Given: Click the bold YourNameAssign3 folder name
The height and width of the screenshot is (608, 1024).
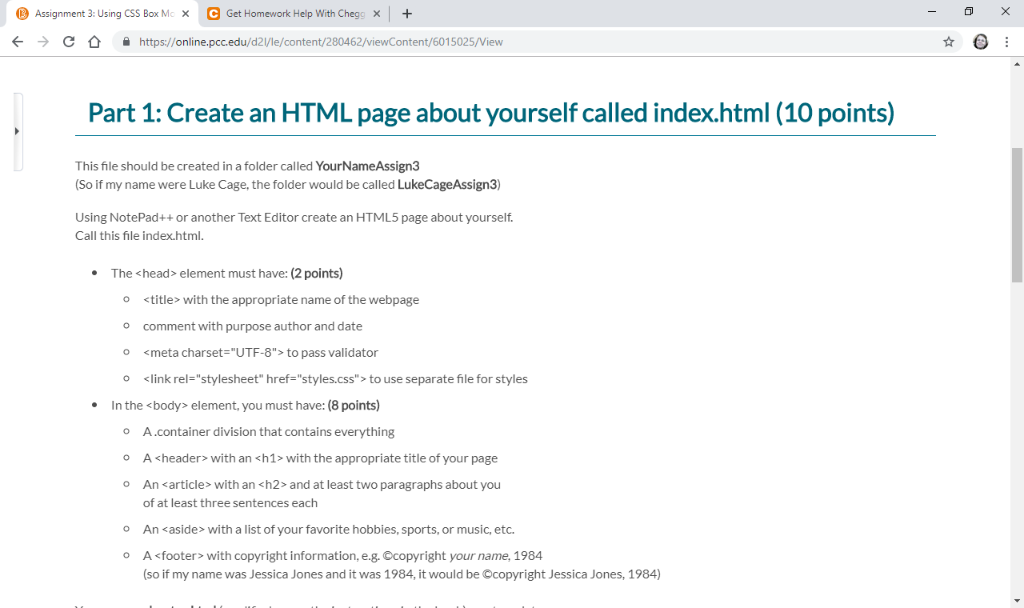Looking at the screenshot, I should [367, 166].
